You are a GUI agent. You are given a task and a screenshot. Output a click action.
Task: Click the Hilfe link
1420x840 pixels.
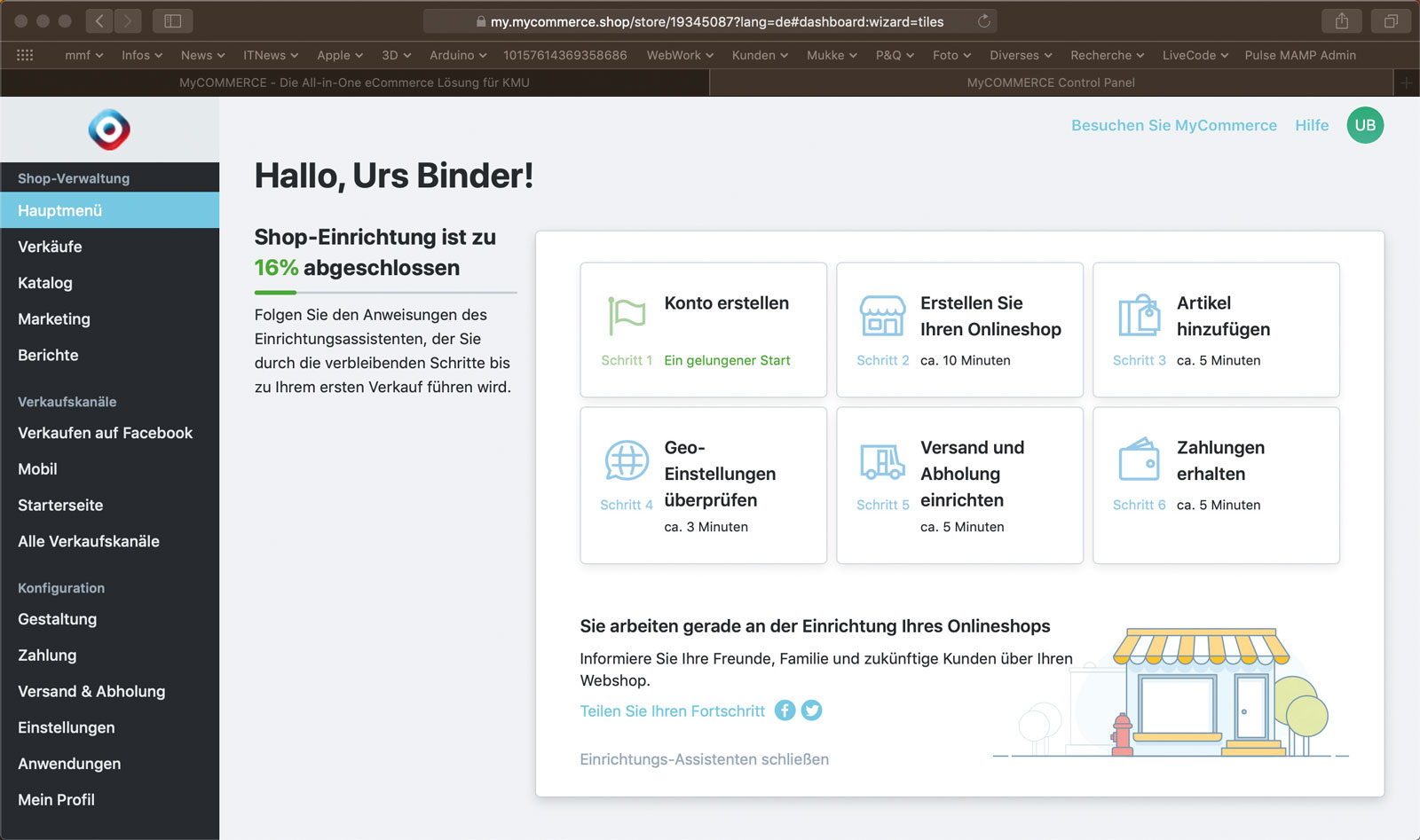click(x=1312, y=125)
